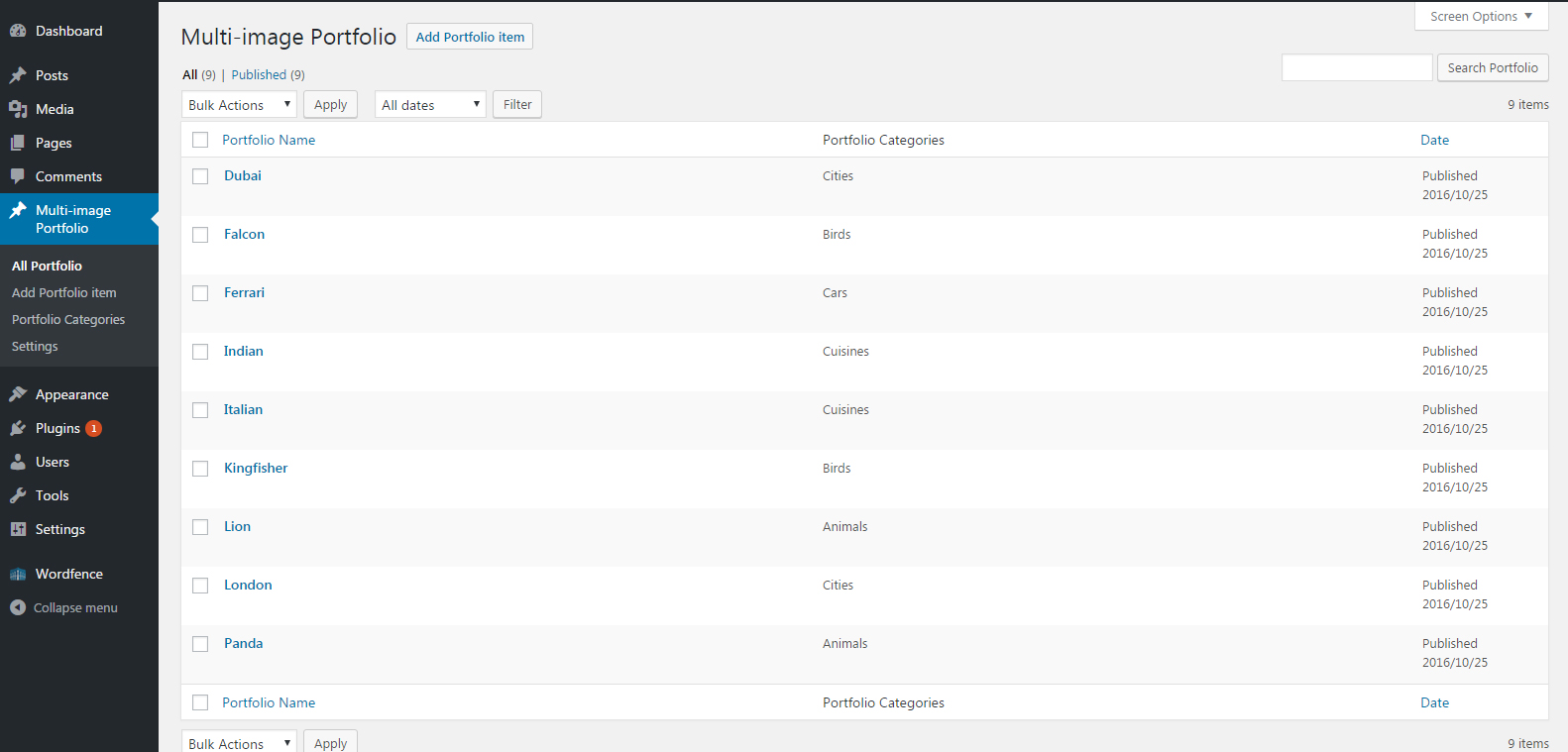
Task: Click Collapse menu at sidebar bottom
Action: tap(75, 607)
